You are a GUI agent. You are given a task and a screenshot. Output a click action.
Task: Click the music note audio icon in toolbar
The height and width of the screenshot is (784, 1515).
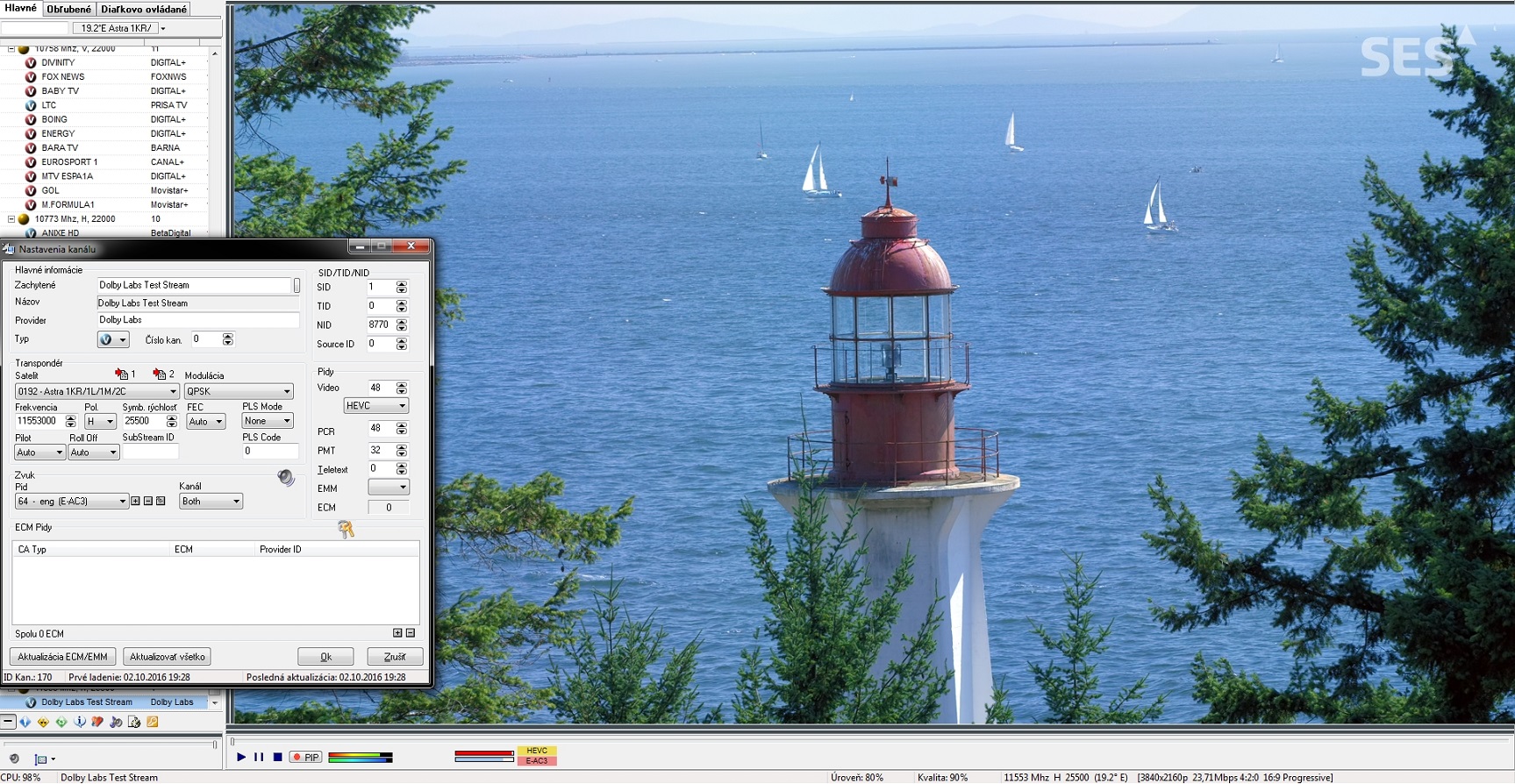click(x=116, y=722)
